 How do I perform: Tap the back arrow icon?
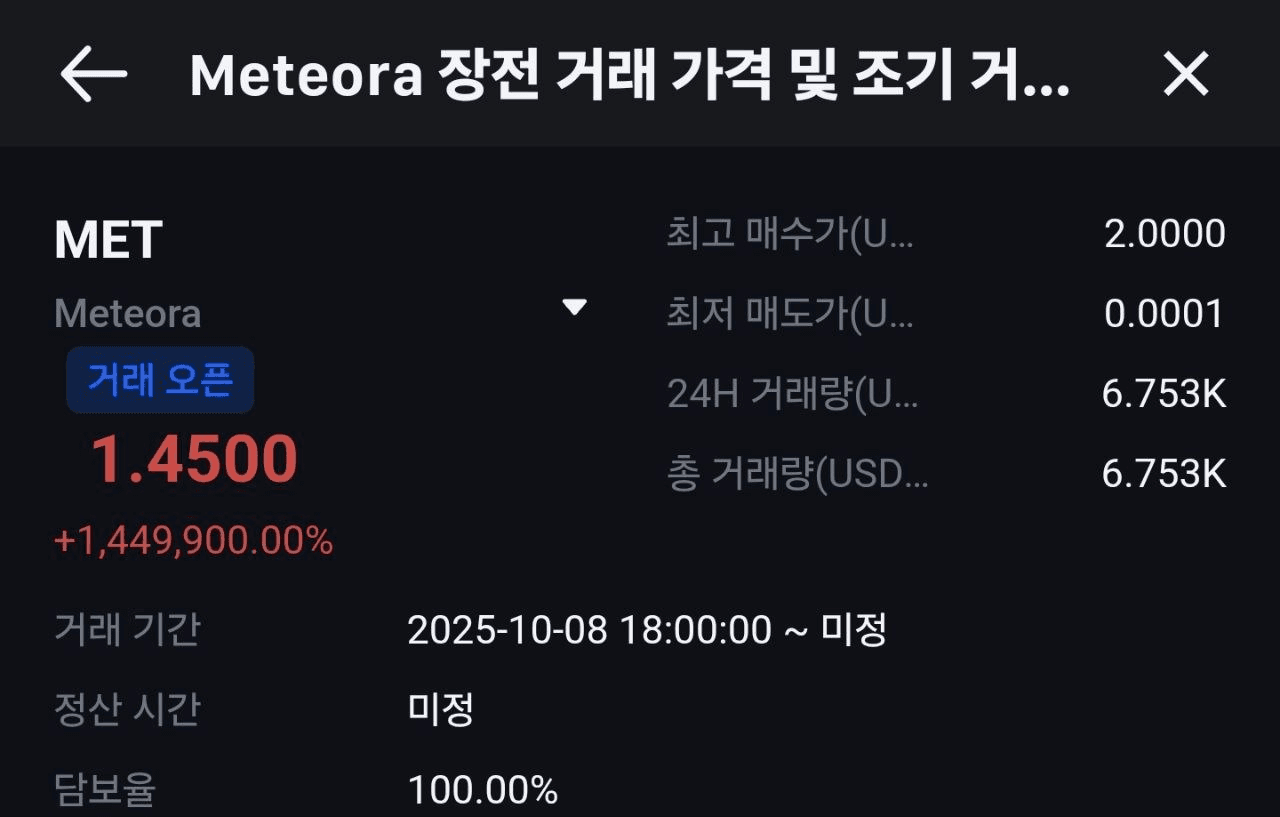click(x=93, y=75)
